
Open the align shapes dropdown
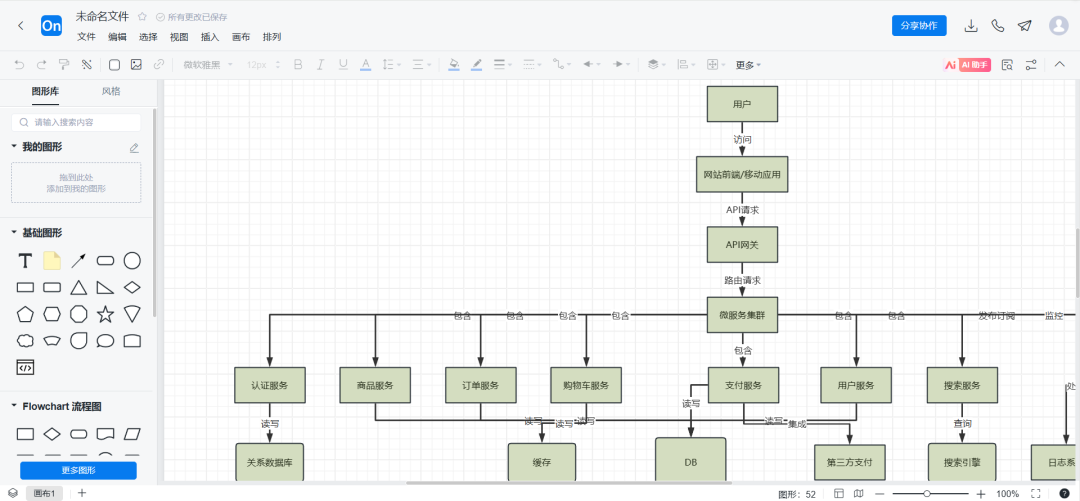pos(686,65)
